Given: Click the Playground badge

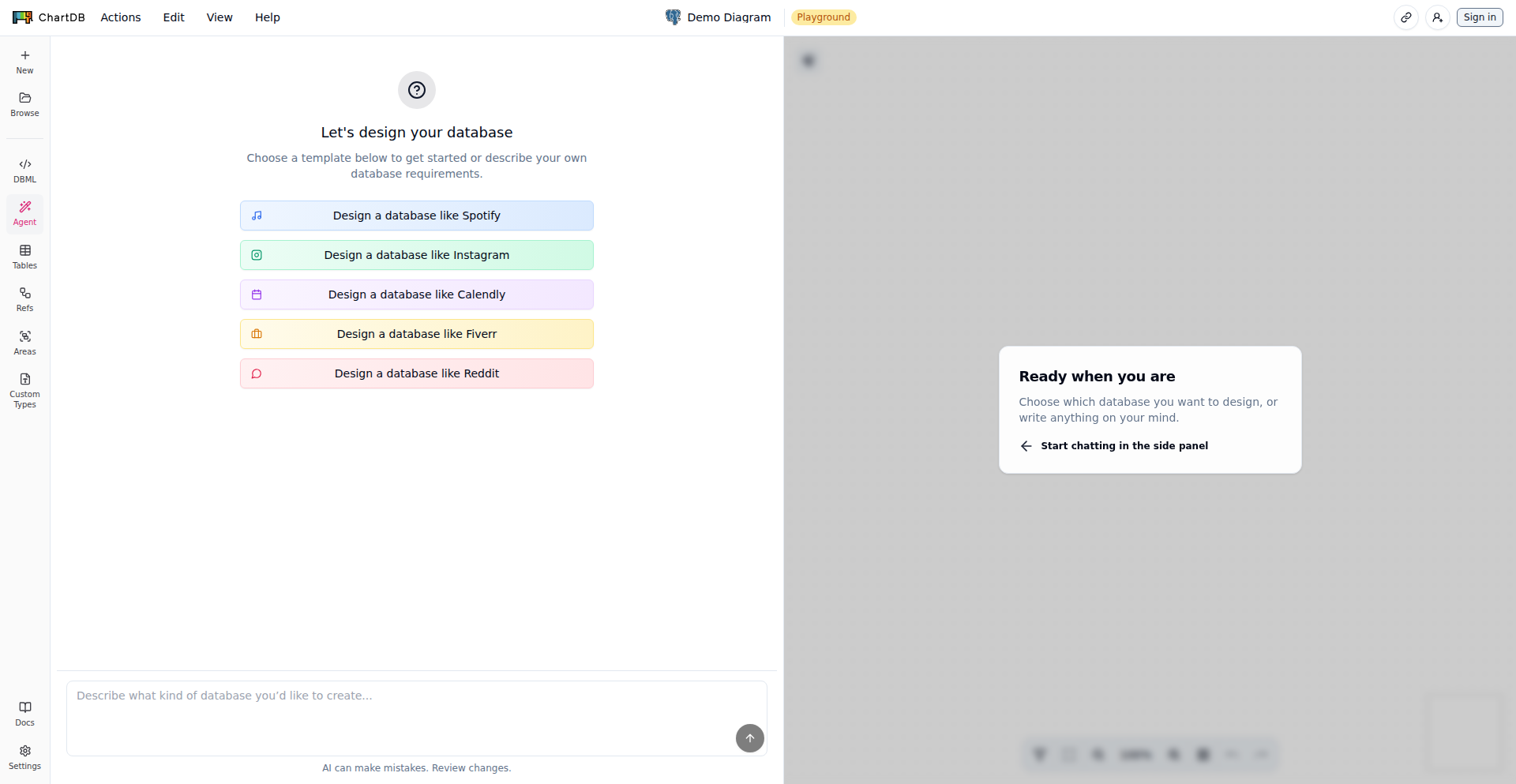Looking at the screenshot, I should tap(824, 17).
